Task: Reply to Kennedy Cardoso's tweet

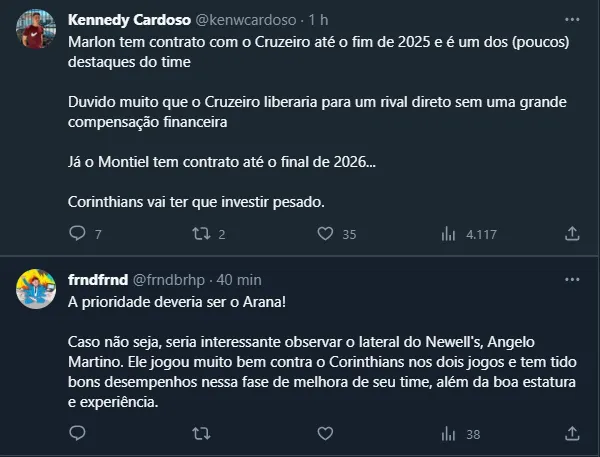Action: point(77,234)
